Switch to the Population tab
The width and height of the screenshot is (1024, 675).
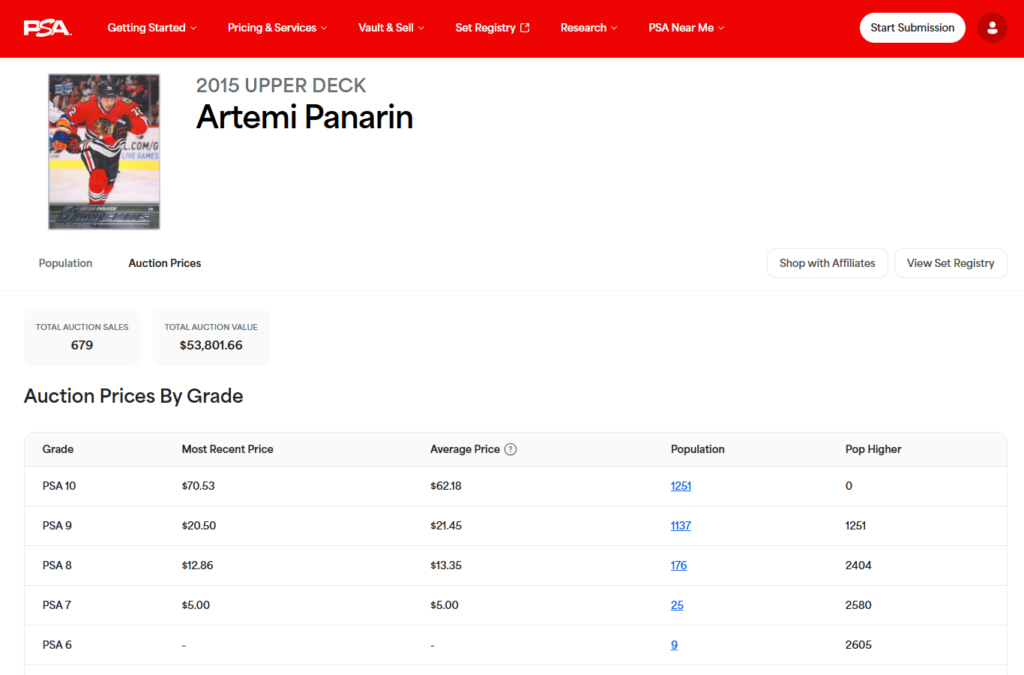65,263
